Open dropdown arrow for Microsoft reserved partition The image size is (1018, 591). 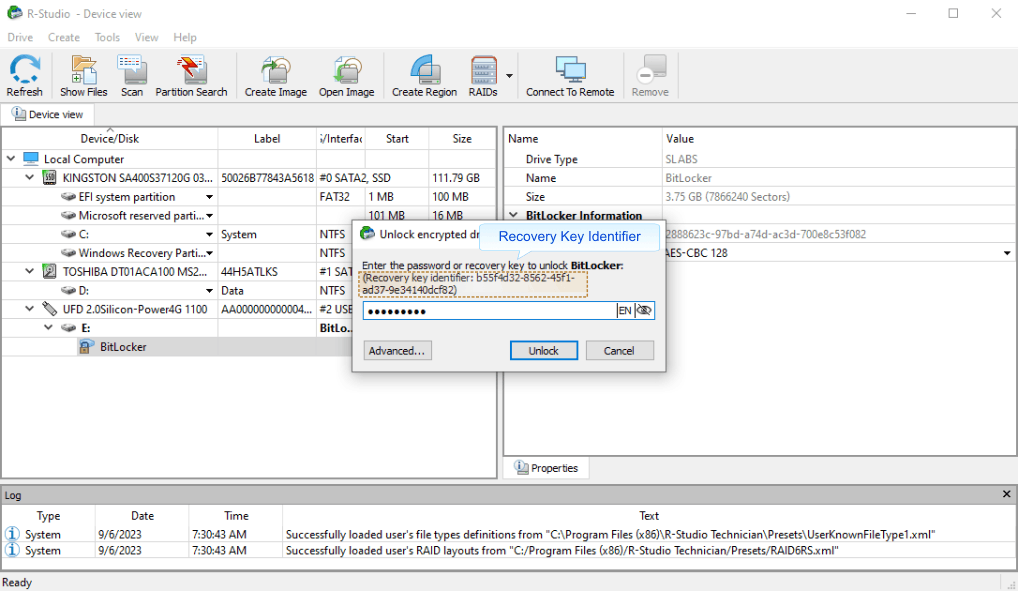pos(209,216)
